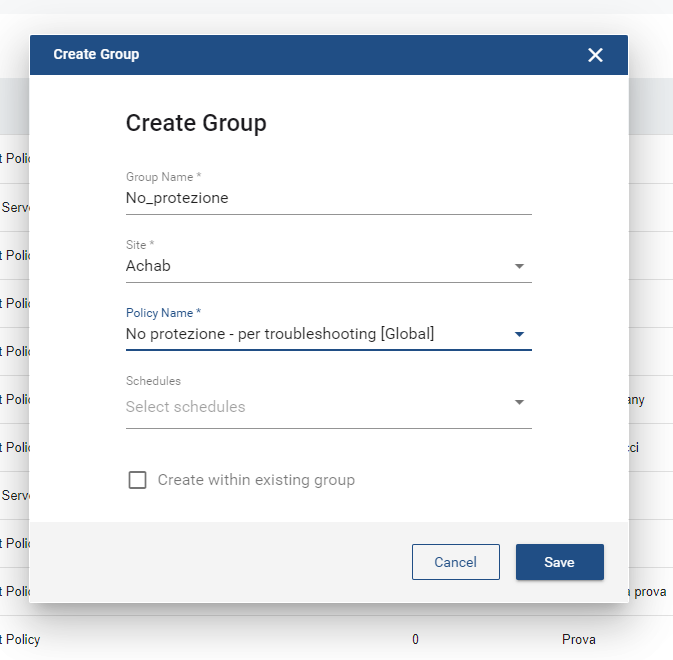Enable the Create within existing group checkbox

[x=138, y=480]
